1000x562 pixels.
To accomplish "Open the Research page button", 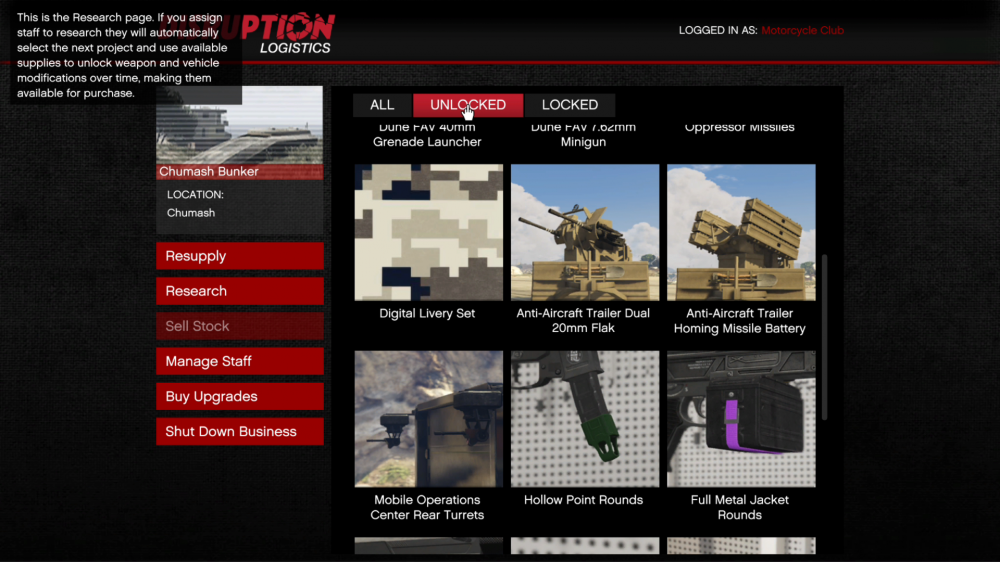I will click(x=240, y=291).
